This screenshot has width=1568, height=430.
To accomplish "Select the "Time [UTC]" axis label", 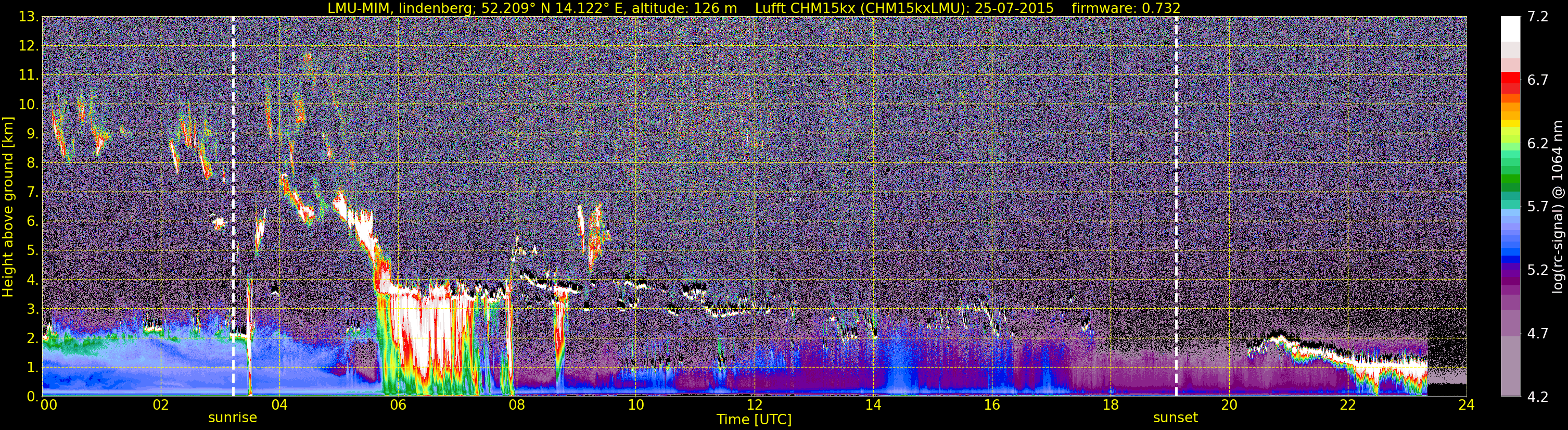I will 754,420.
